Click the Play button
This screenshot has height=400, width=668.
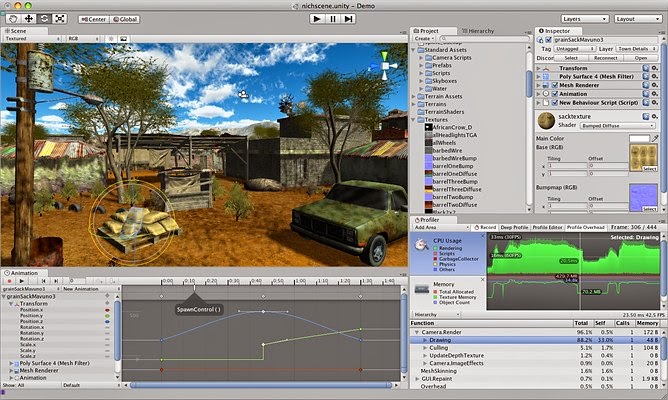point(317,19)
